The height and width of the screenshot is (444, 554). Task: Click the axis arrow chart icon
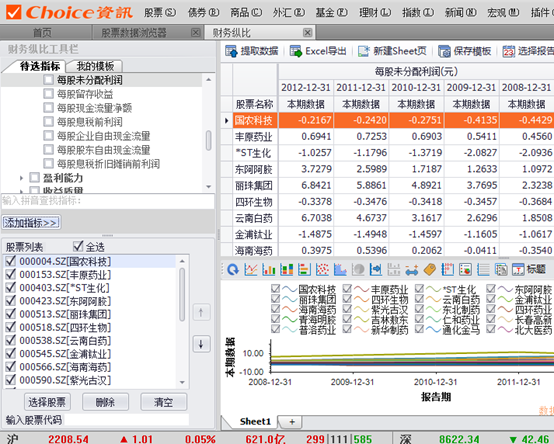pyautogui.click(x=376, y=270)
